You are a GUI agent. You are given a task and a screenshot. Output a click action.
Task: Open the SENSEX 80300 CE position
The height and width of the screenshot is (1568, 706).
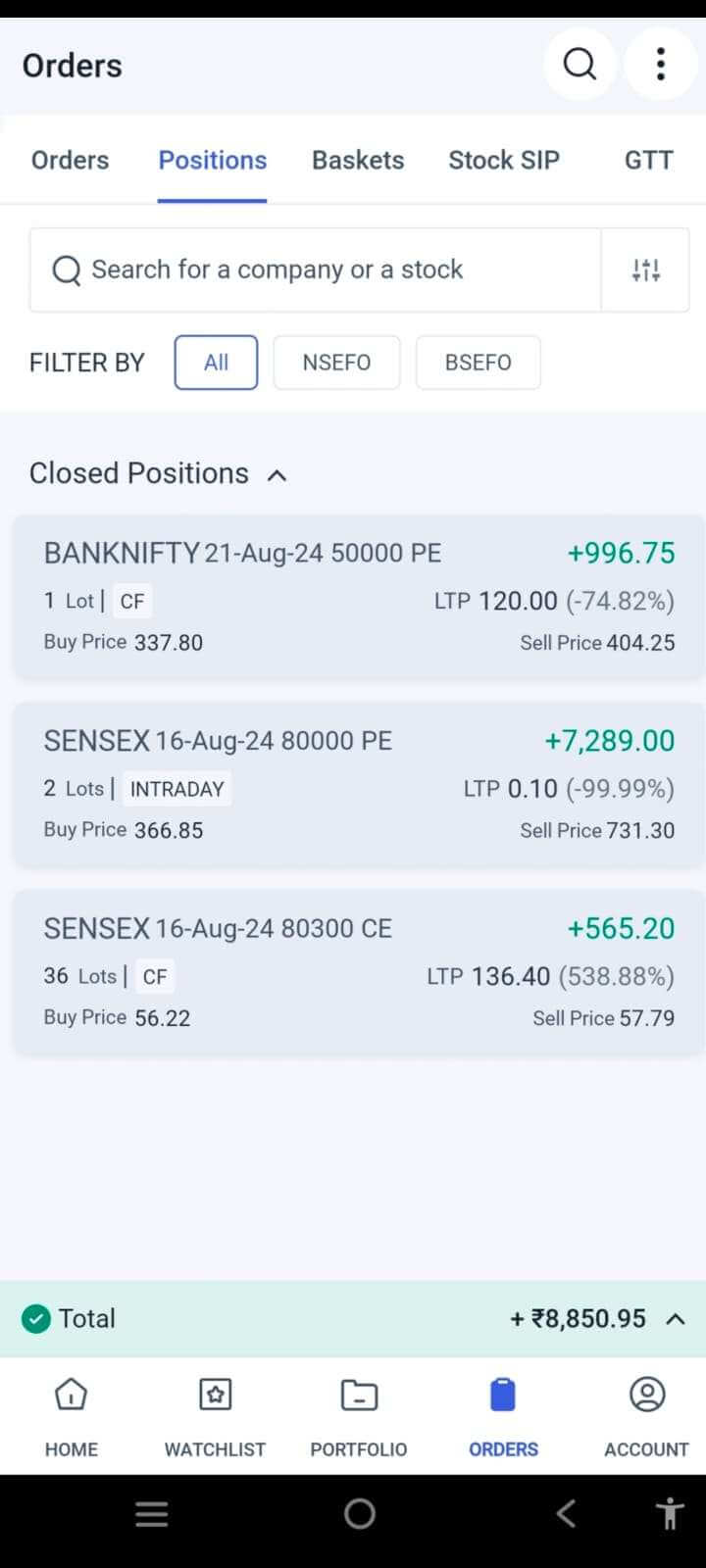point(359,972)
